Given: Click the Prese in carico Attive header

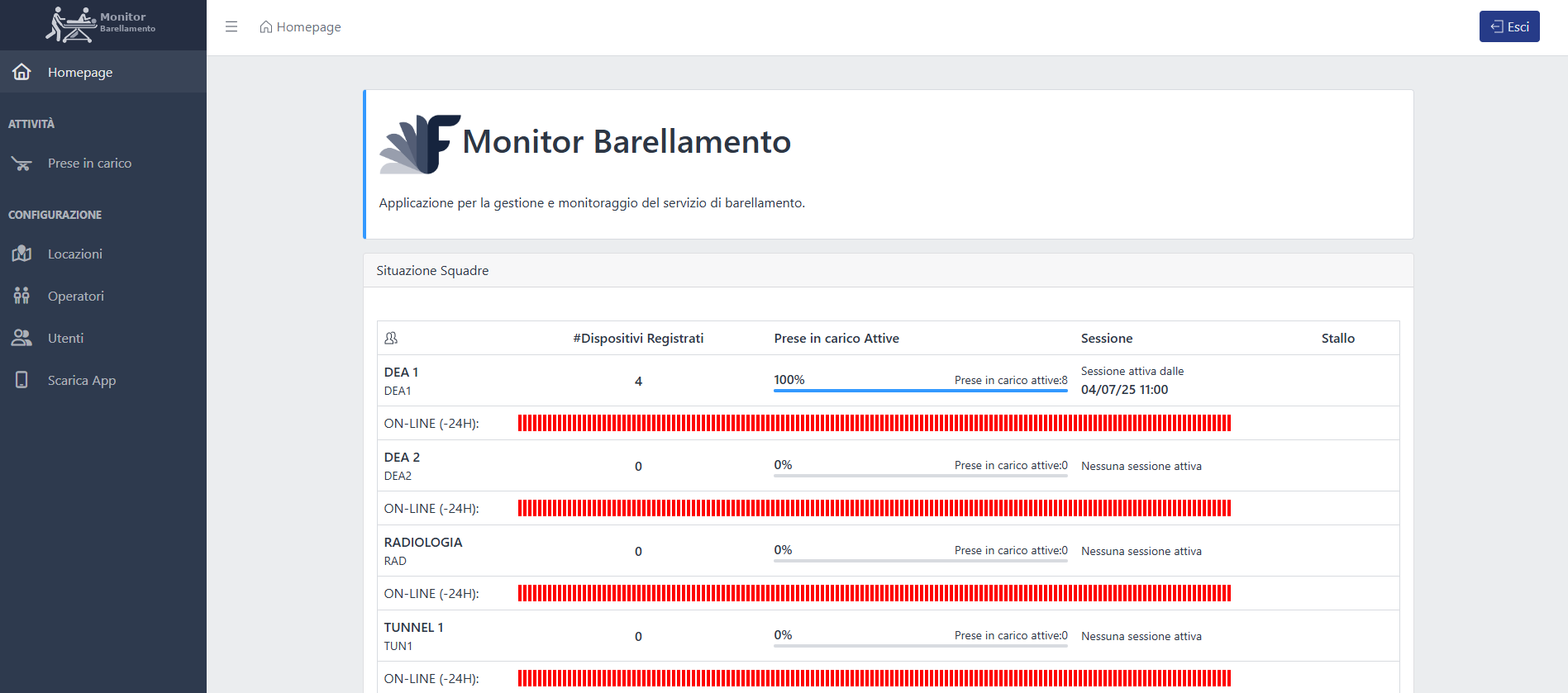Looking at the screenshot, I should click(x=836, y=339).
